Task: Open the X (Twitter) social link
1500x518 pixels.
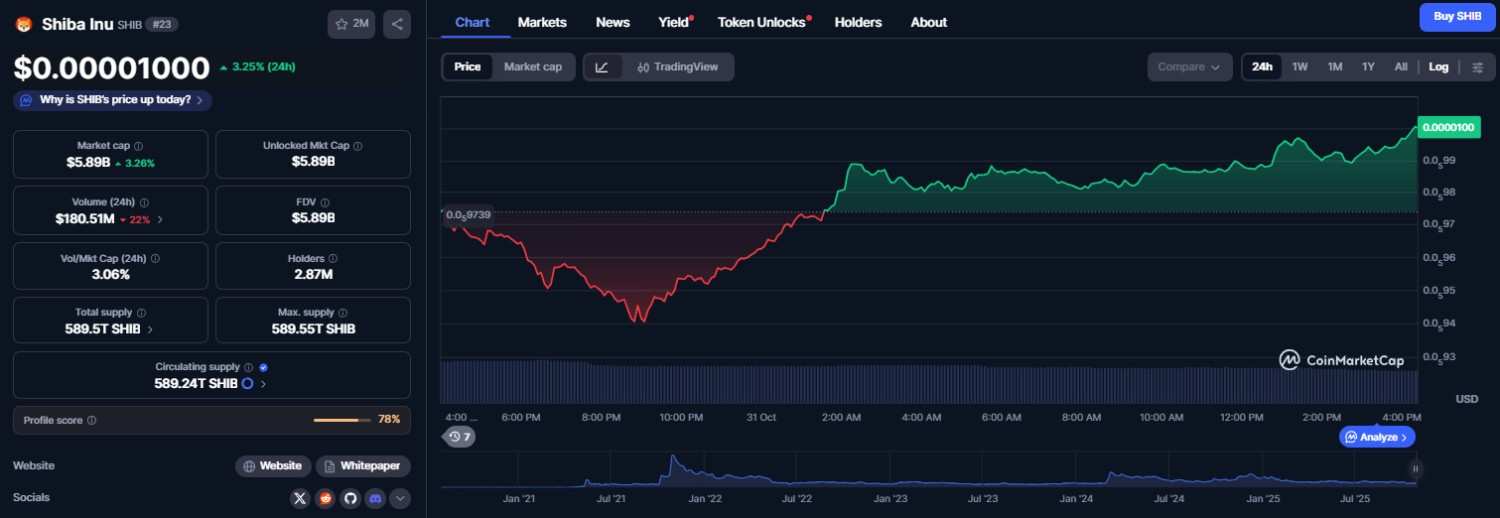Action: 300,497
